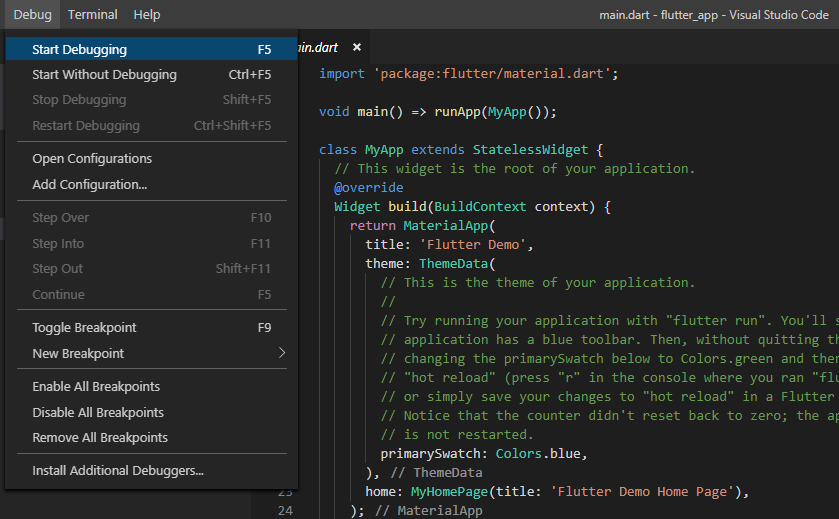Click runApp in the main function
The height and width of the screenshot is (519, 839).
(x=457, y=112)
